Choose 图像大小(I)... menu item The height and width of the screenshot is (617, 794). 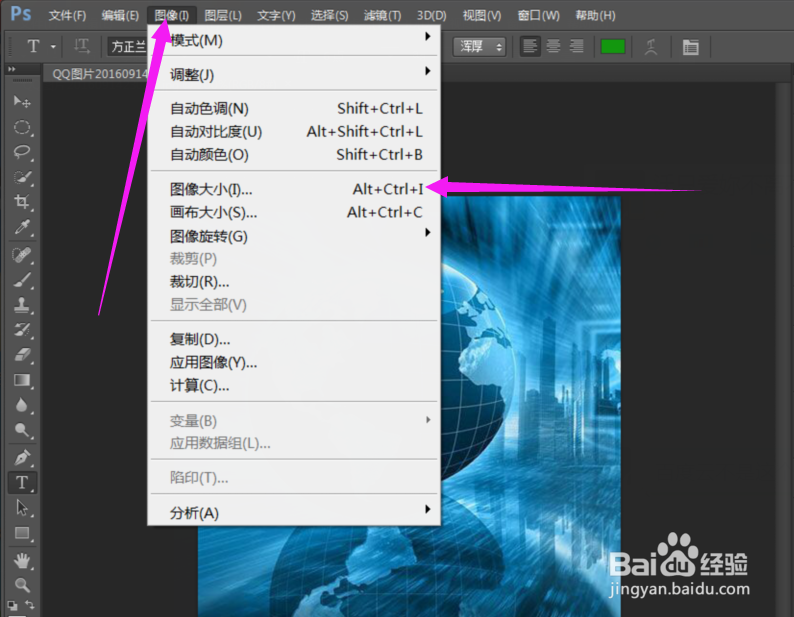294,189
